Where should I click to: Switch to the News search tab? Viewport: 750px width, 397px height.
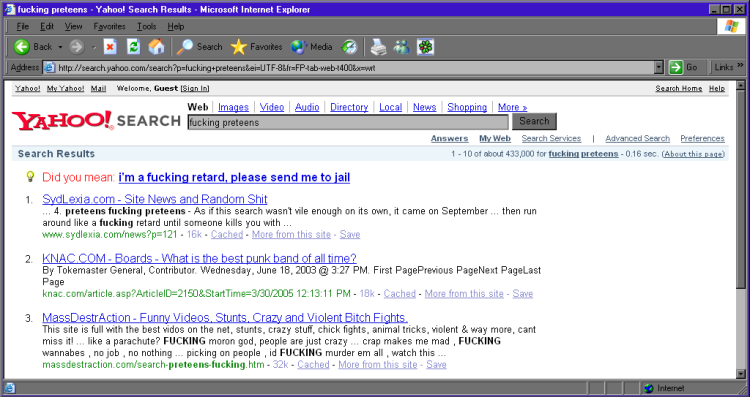pyautogui.click(x=425, y=107)
